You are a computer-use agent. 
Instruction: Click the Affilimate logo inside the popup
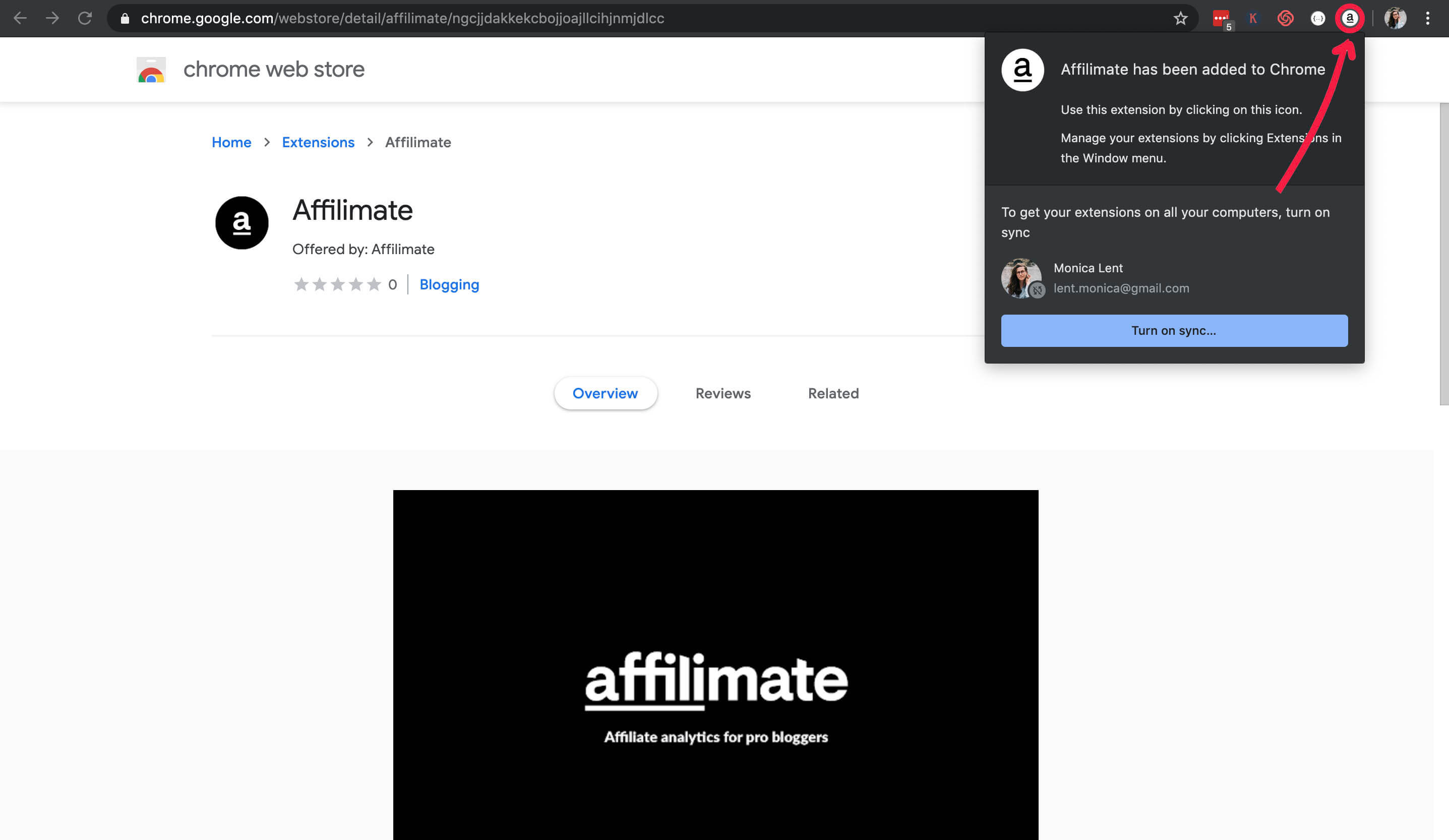tap(1022, 70)
